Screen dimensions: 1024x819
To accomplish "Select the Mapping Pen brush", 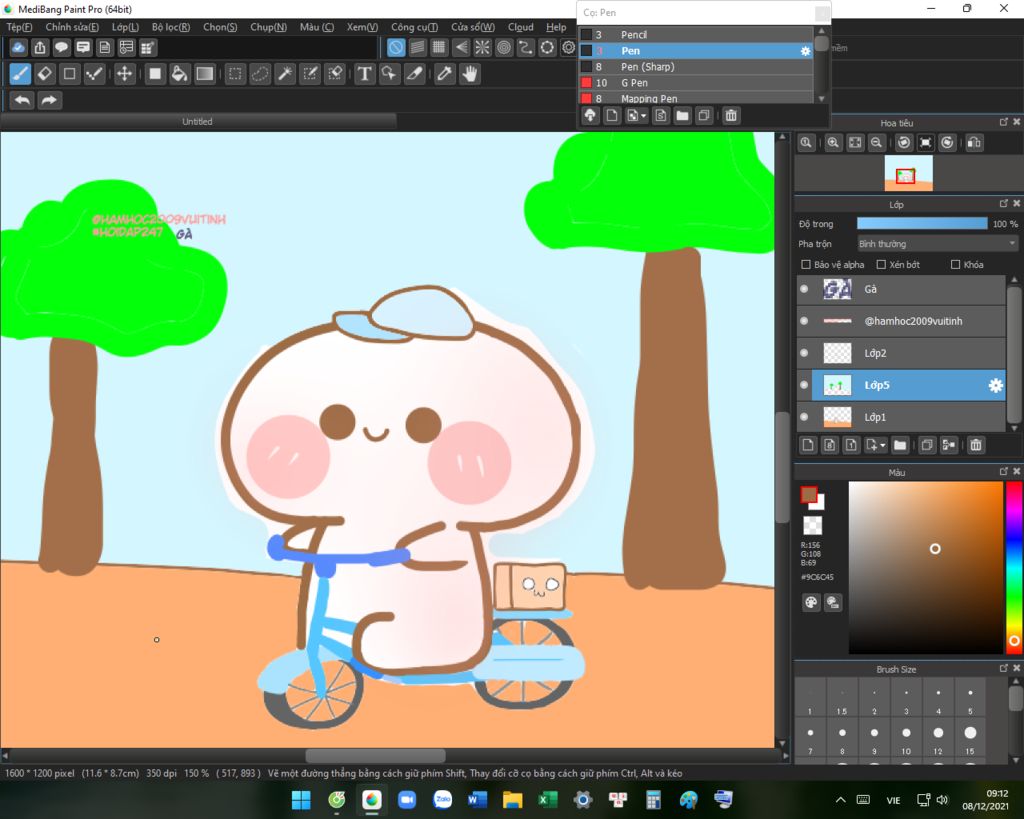I will (696, 98).
